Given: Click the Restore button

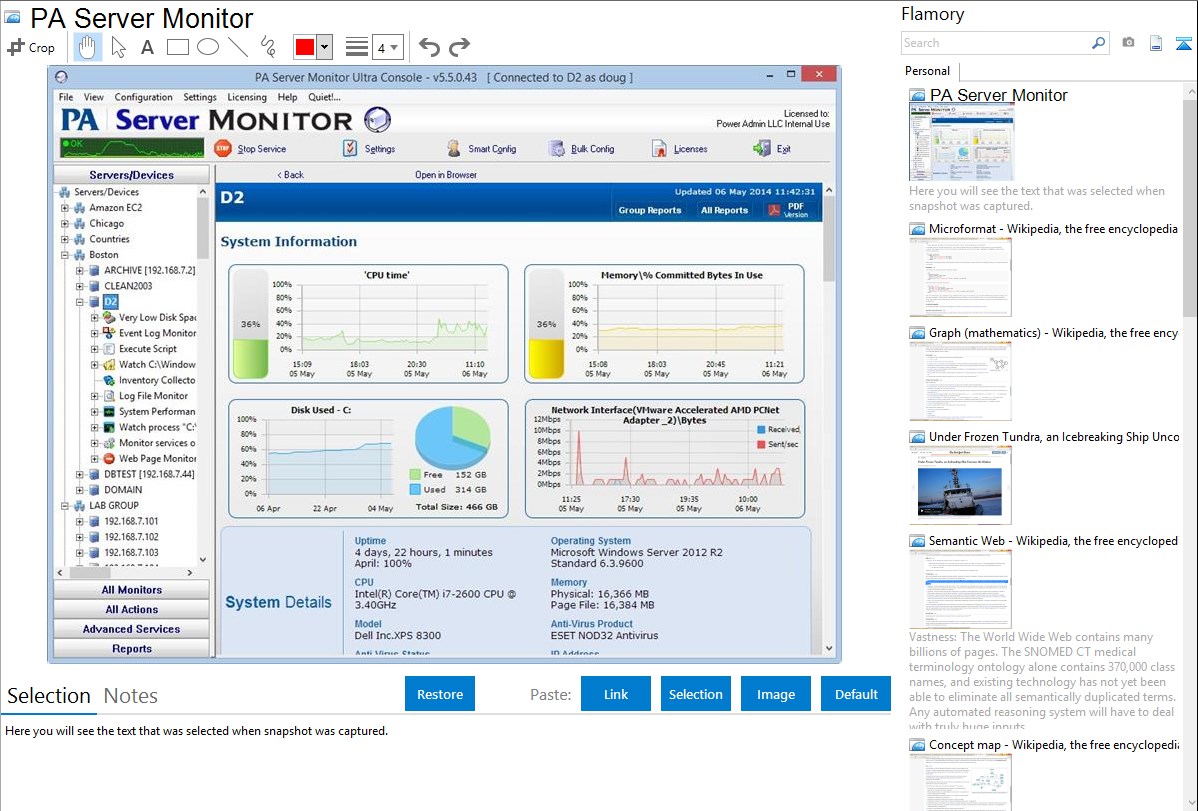Looking at the screenshot, I should (440, 694).
